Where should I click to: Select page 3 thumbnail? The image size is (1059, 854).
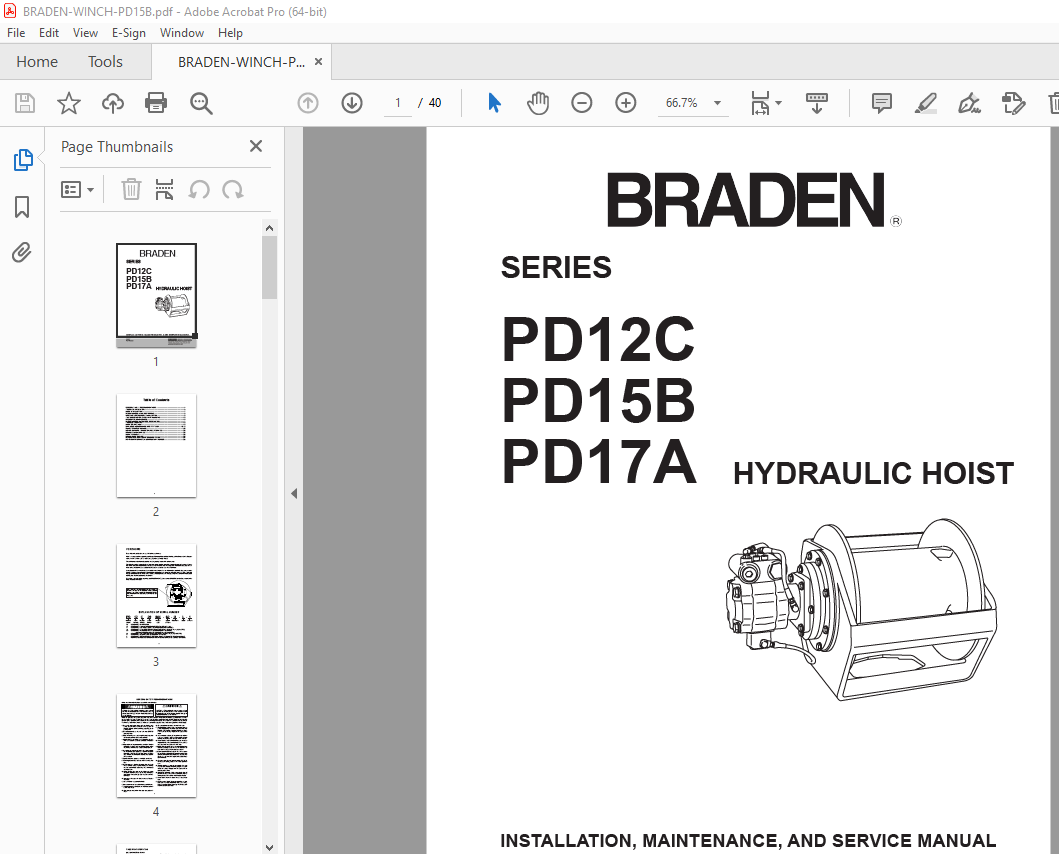point(157,595)
